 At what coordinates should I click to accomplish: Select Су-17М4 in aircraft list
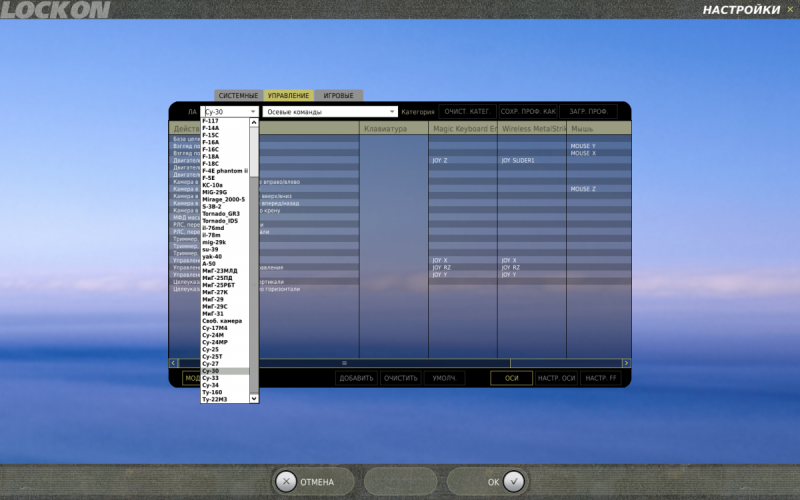pyautogui.click(x=225, y=328)
